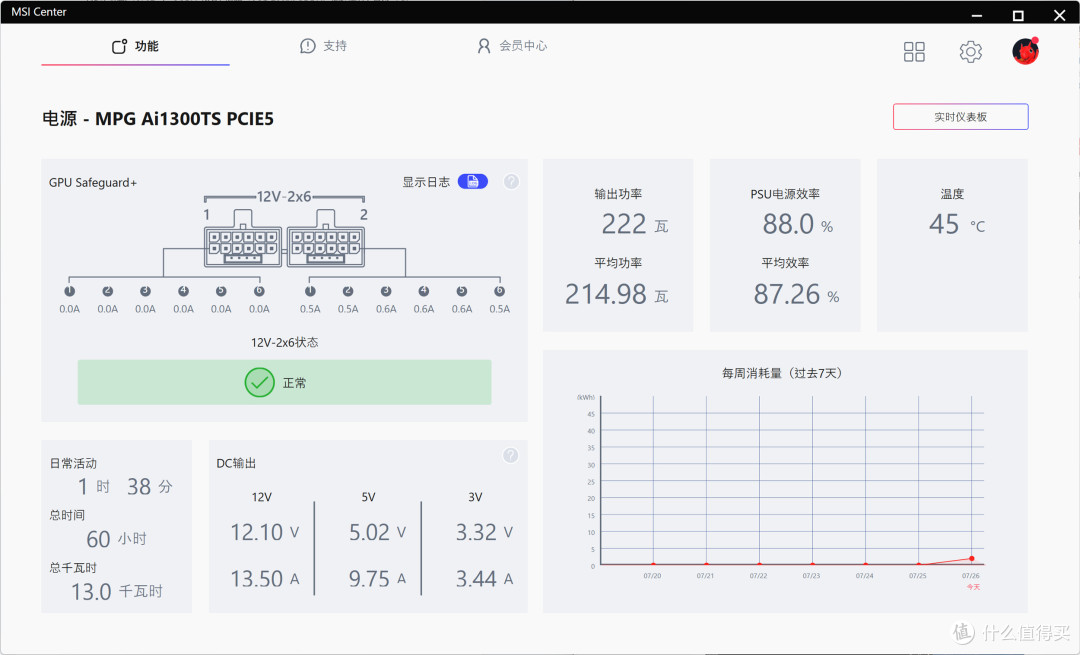Viewport: 1080px width, 655px height.
Task: Click 12V-2x6 connector 2 diagram
Action: click(326, 238)
